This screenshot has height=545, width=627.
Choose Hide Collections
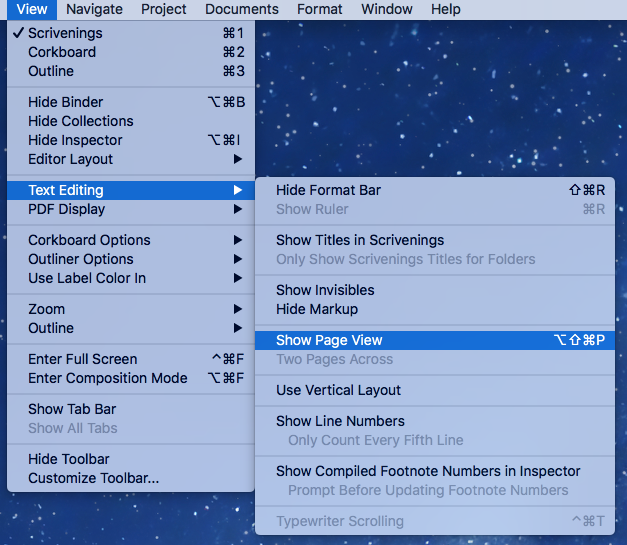pyautogui.click(x=131, y=121)
